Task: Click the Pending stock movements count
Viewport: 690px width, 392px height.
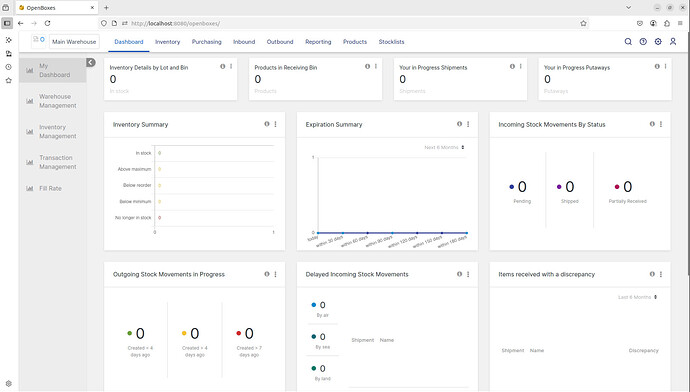Action: pyautogui.click(x=522, y=187)
